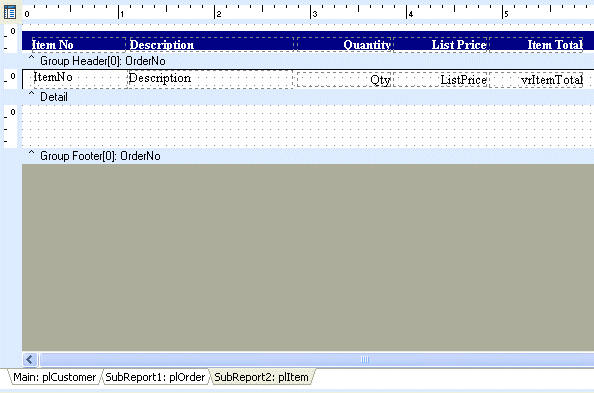The width and height of the screenshot is (594, 393).
Task: Switch to the SubReport1: plOrder tab
Action: pyautogui.click(x=155, y=377)
